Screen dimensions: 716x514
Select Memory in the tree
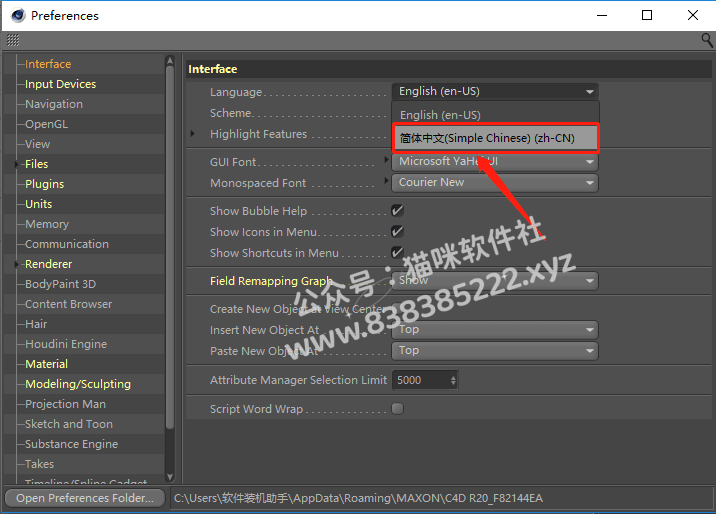point(47,224)
